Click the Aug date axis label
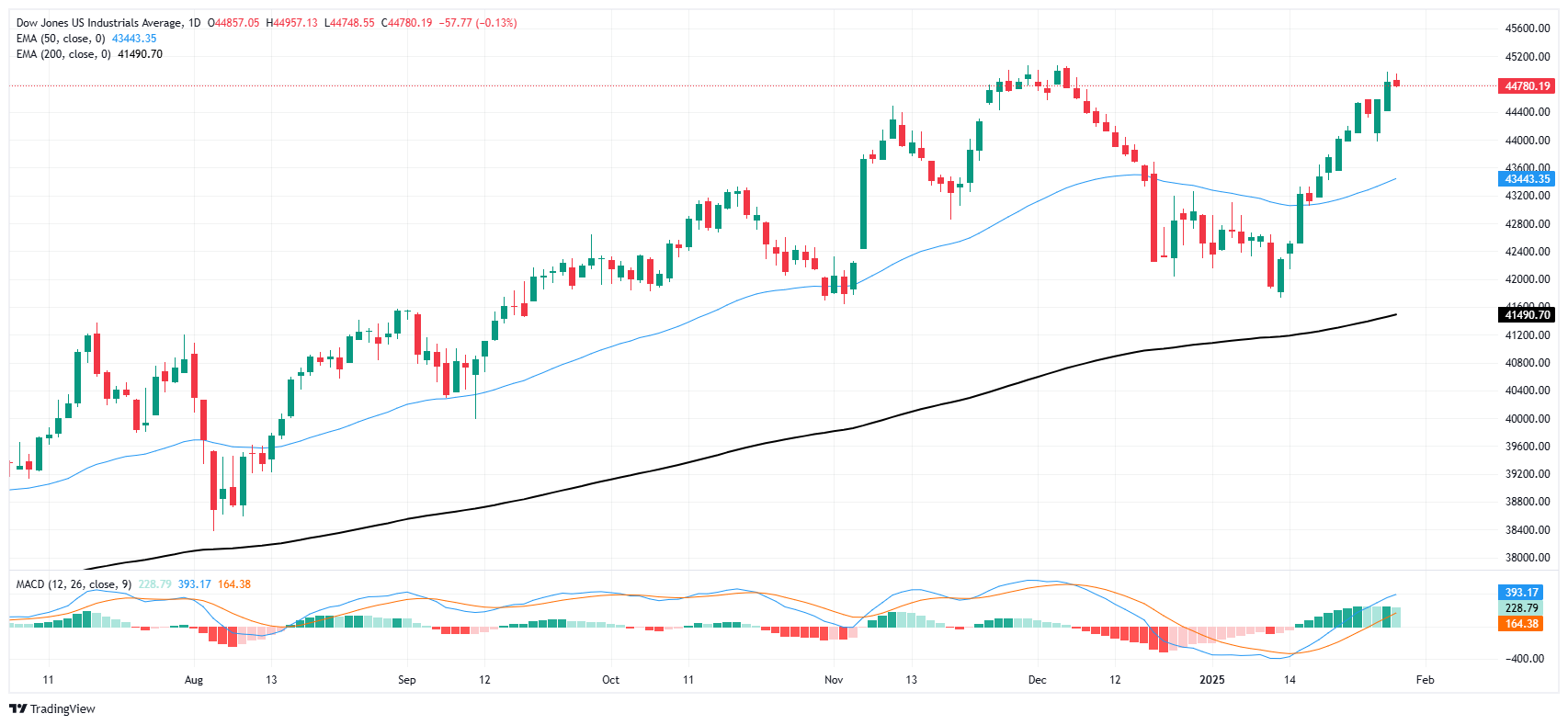The image size is (1568, 725). [194, 680]
